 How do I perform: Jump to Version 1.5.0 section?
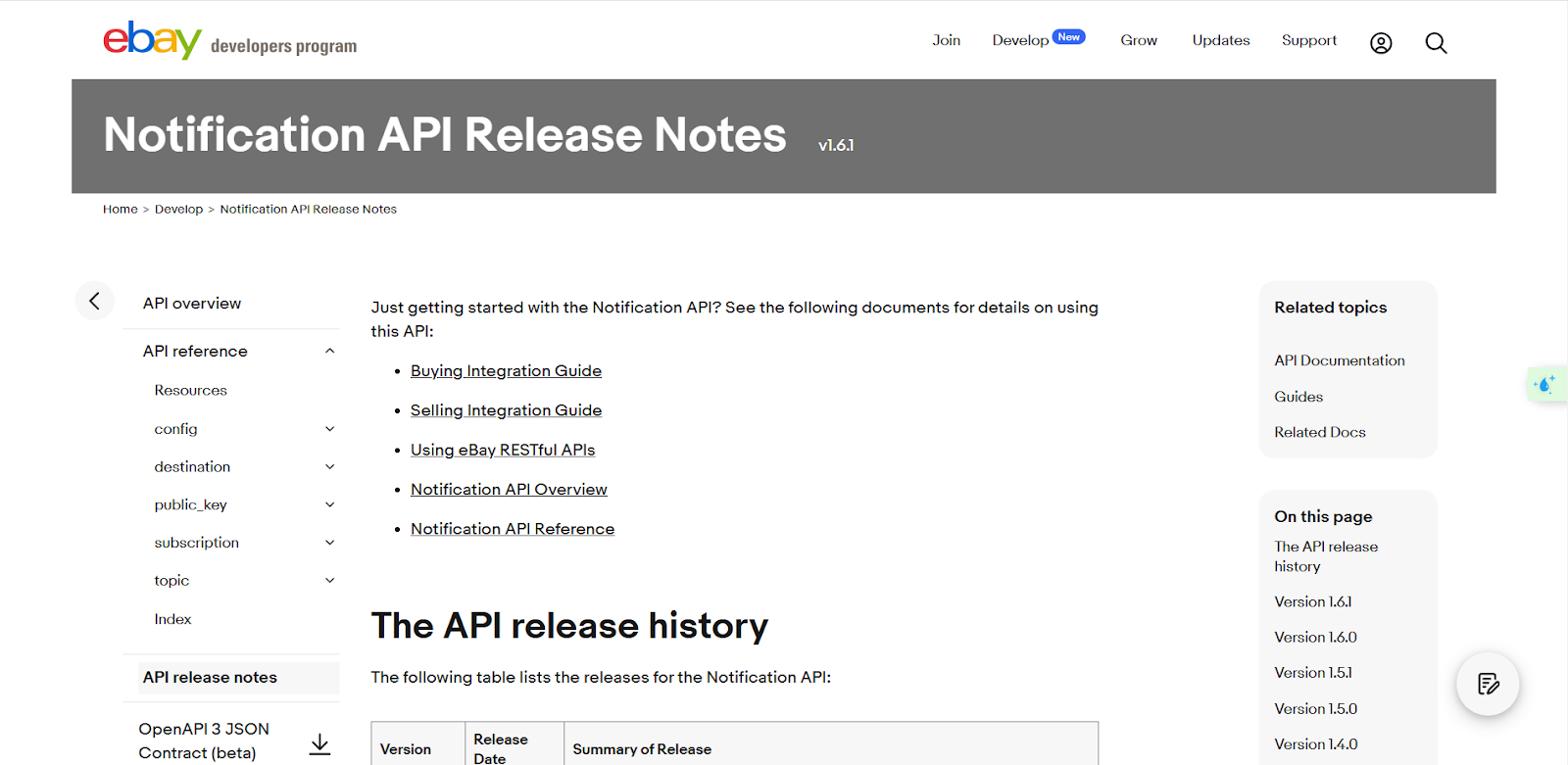pyautogui.click(x=1315, y=708)
